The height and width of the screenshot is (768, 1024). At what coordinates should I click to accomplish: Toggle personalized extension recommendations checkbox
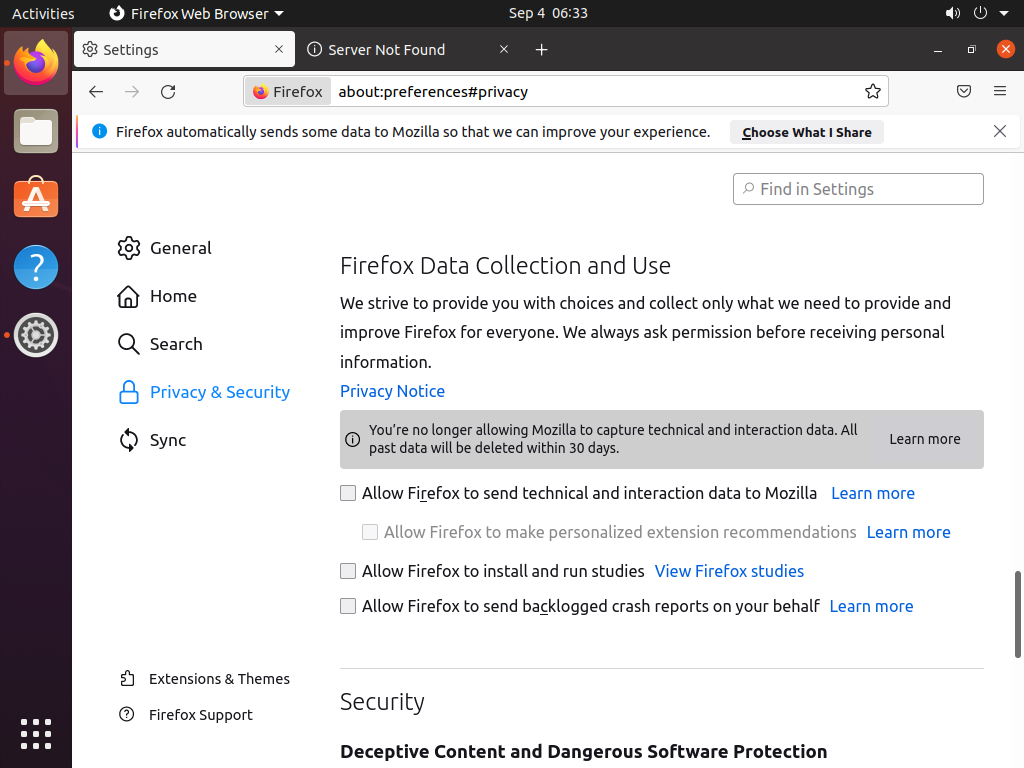click(x=370, y=532)
